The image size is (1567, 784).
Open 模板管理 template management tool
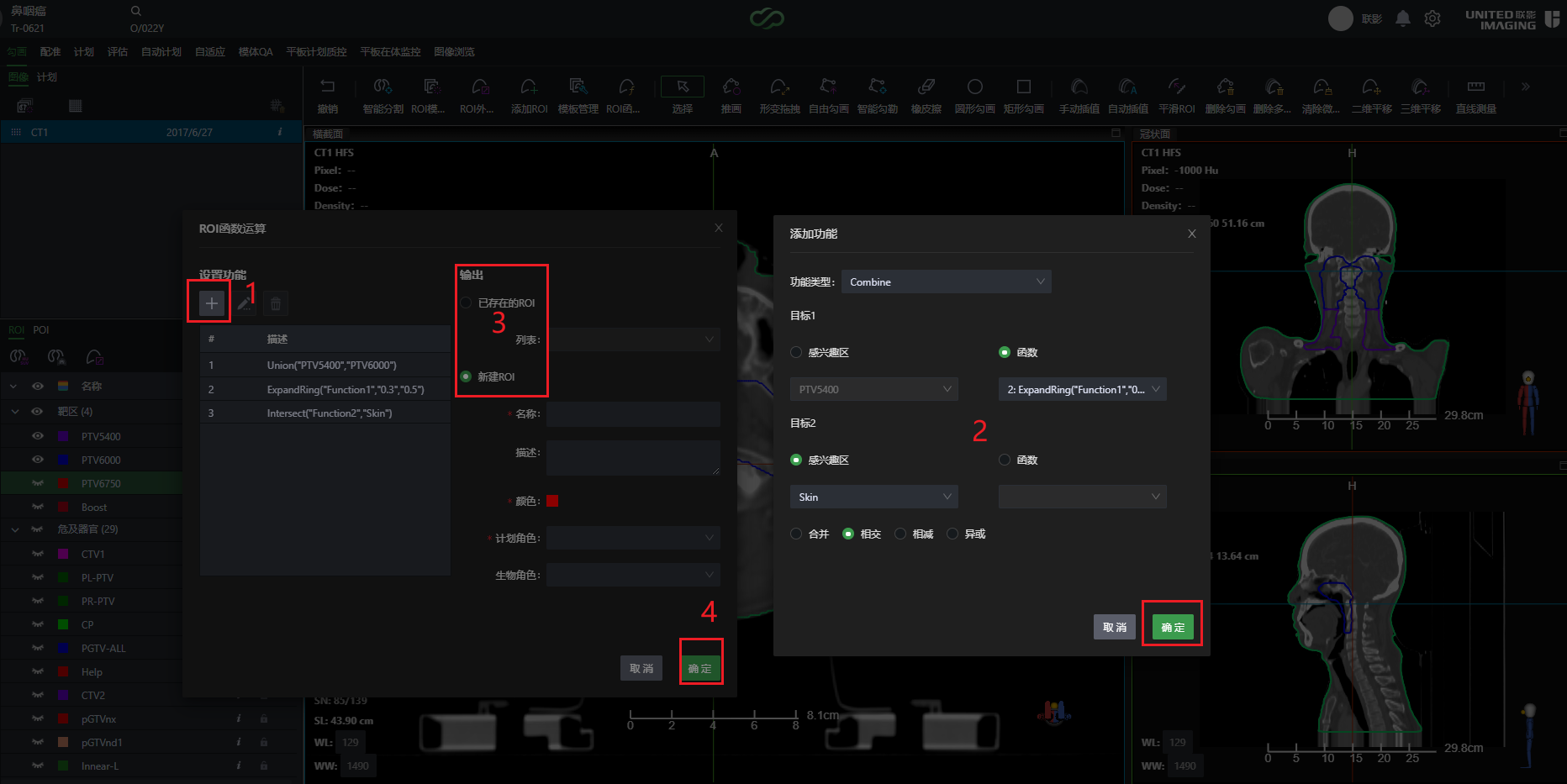click(x=578, y=96)
